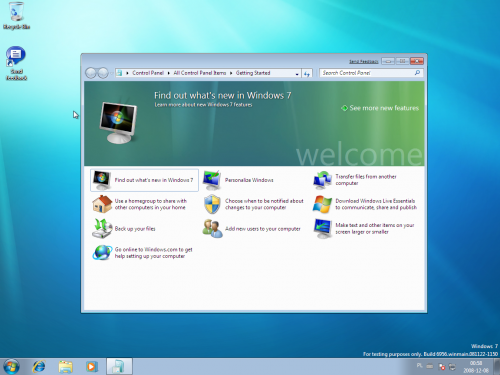Open the Send Feedback desktop shortcut
500x375 pixels.
coord(16,63)
